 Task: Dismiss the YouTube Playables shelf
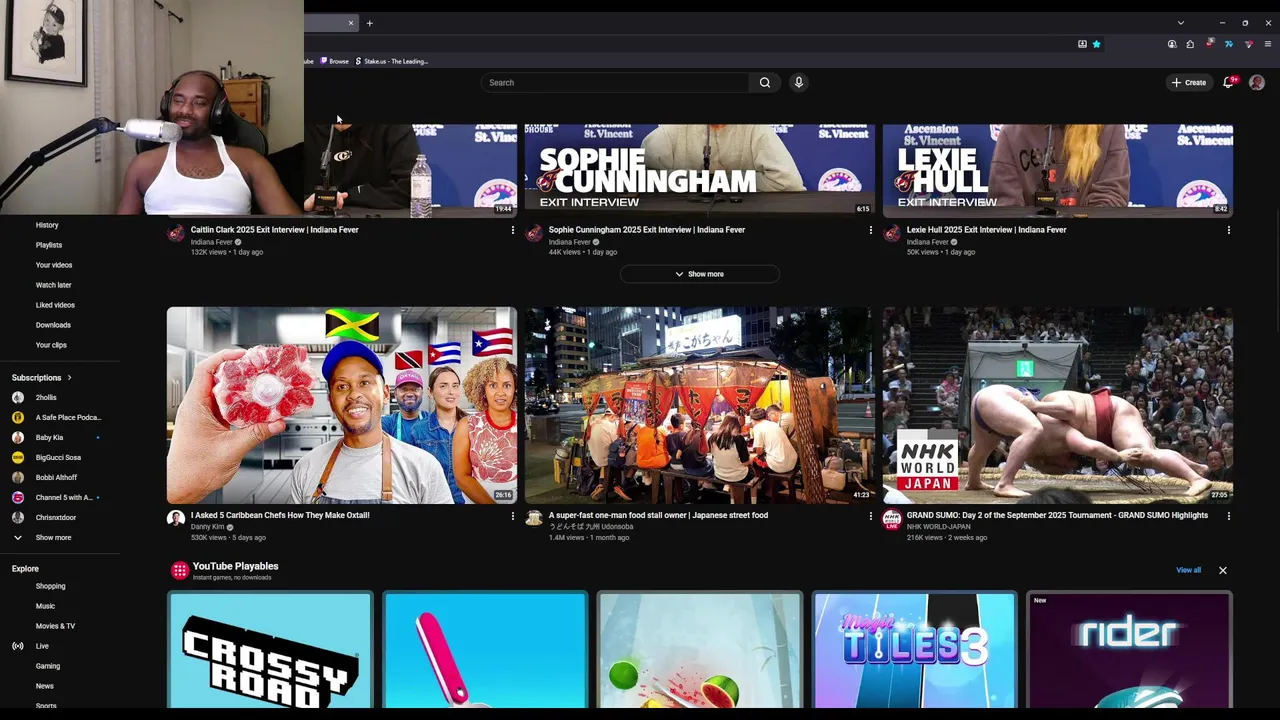coord(1222,570)
